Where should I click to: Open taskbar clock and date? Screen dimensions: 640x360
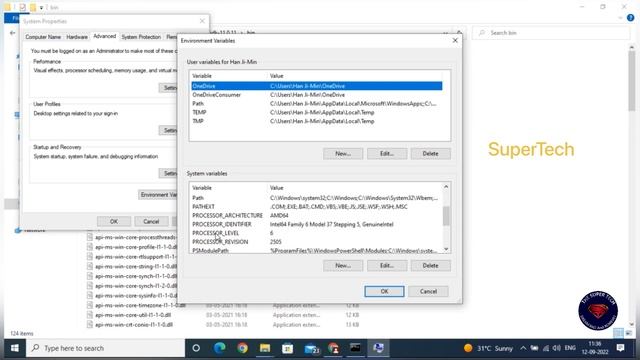coord(595,348)
